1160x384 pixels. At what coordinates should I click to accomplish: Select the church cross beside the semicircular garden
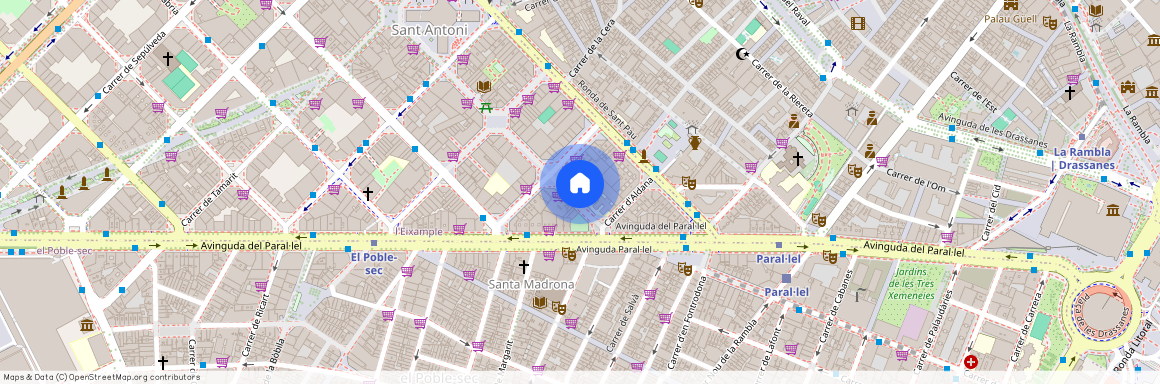point(798,158)
